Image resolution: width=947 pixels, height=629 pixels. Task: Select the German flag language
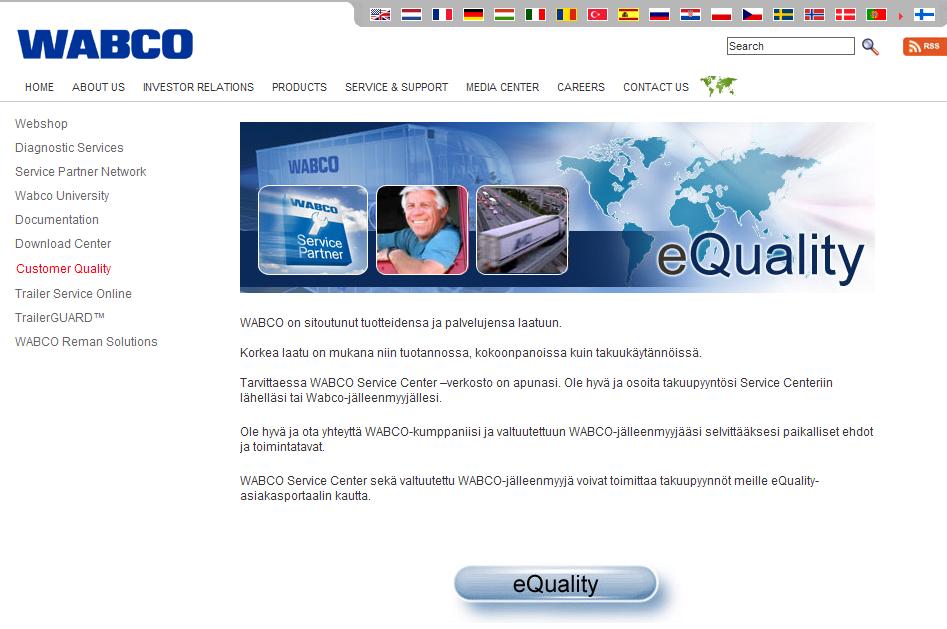(x=473, y=15)
